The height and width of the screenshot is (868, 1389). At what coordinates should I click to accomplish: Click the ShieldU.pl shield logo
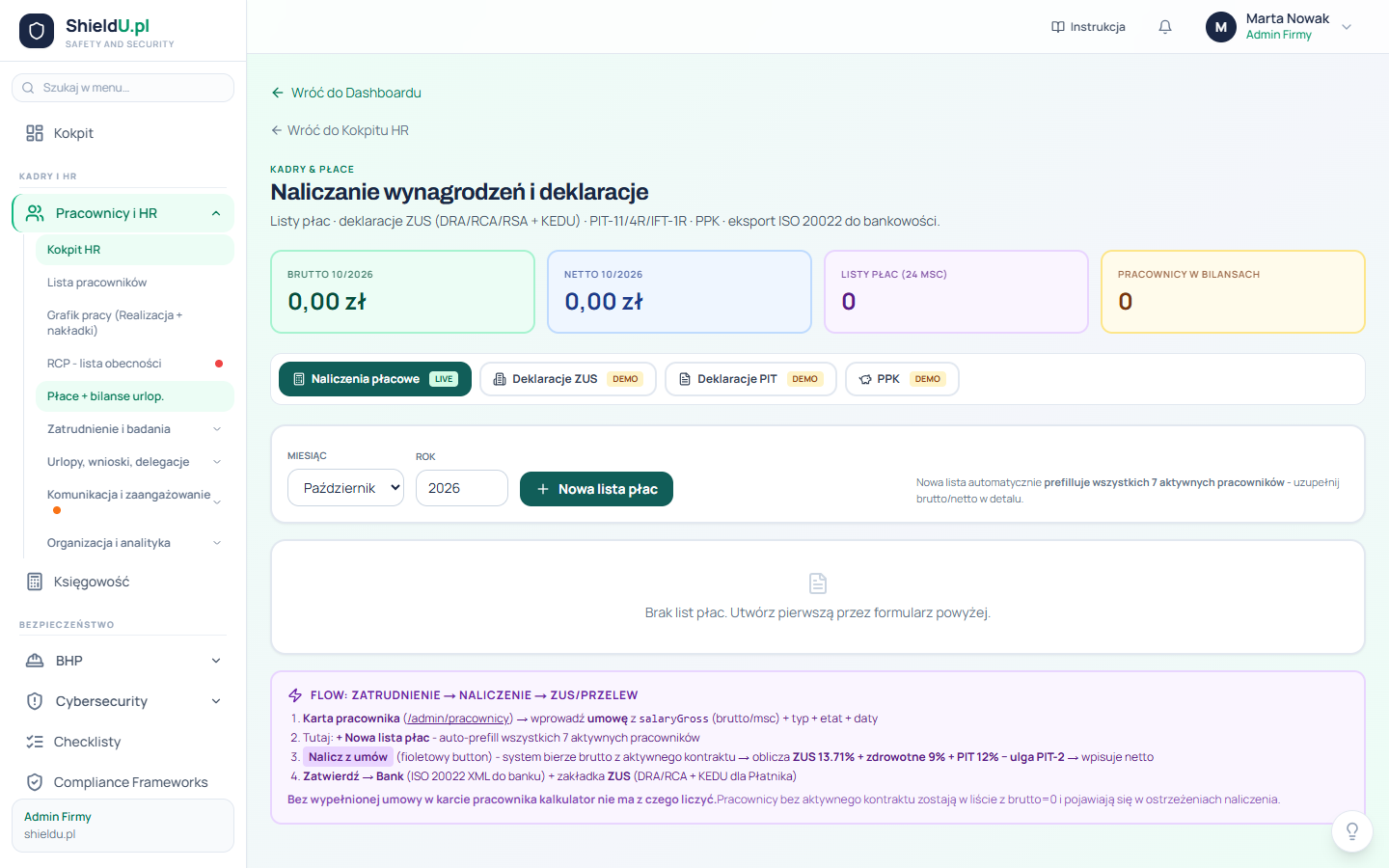(37, 31)
